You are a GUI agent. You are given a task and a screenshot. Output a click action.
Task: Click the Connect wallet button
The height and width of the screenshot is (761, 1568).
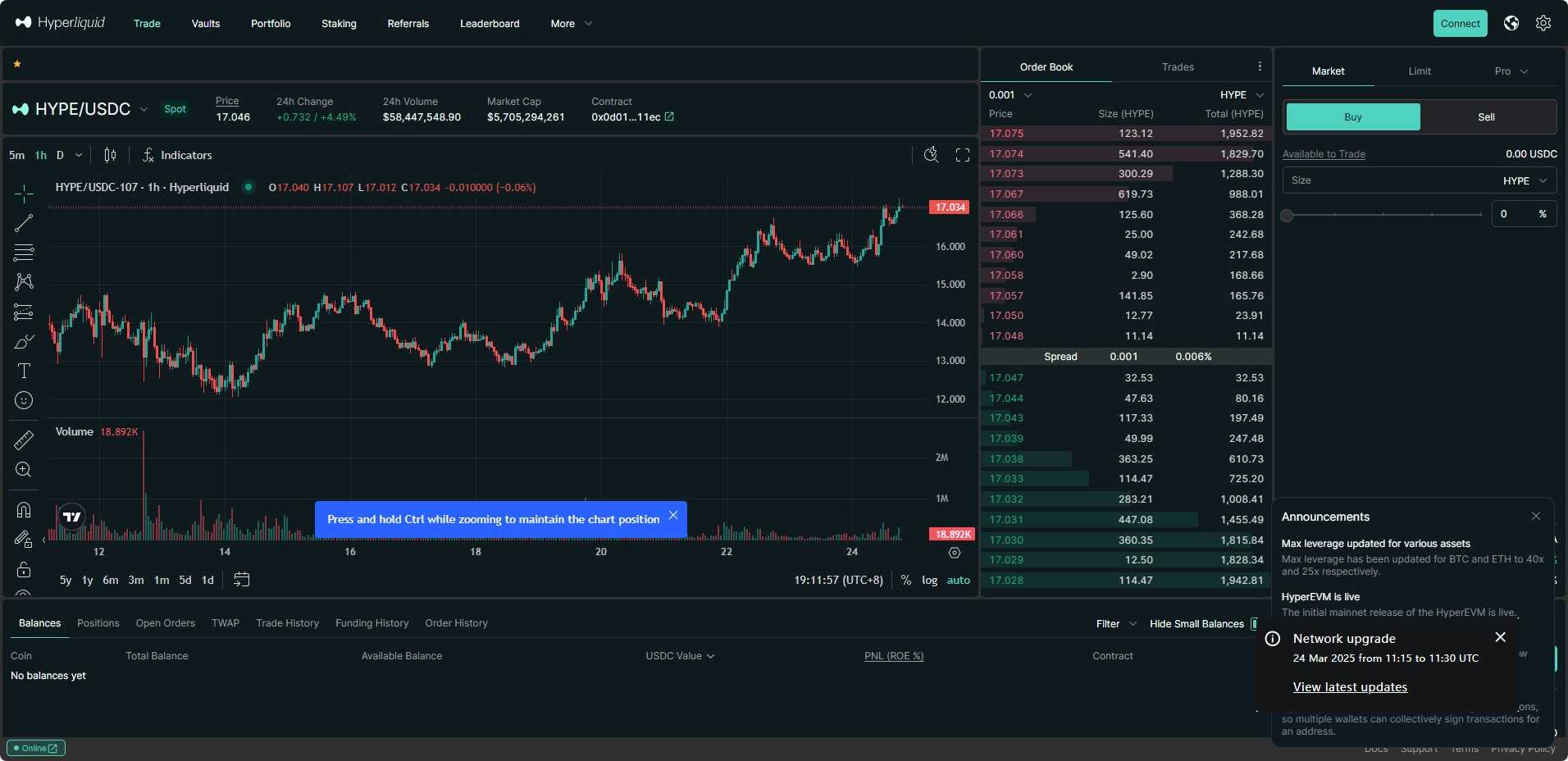(x=1460, y=24)
